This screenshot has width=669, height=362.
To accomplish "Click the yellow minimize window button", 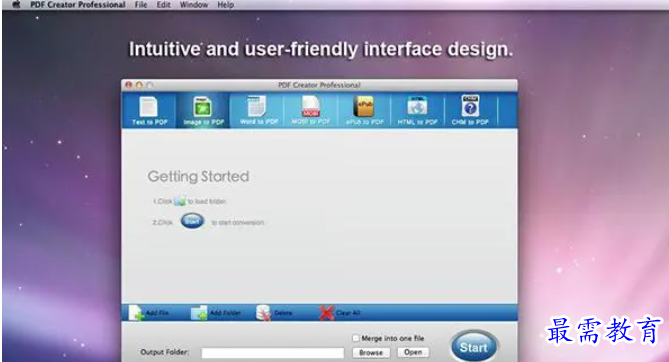I will click(x=139, y=85).
